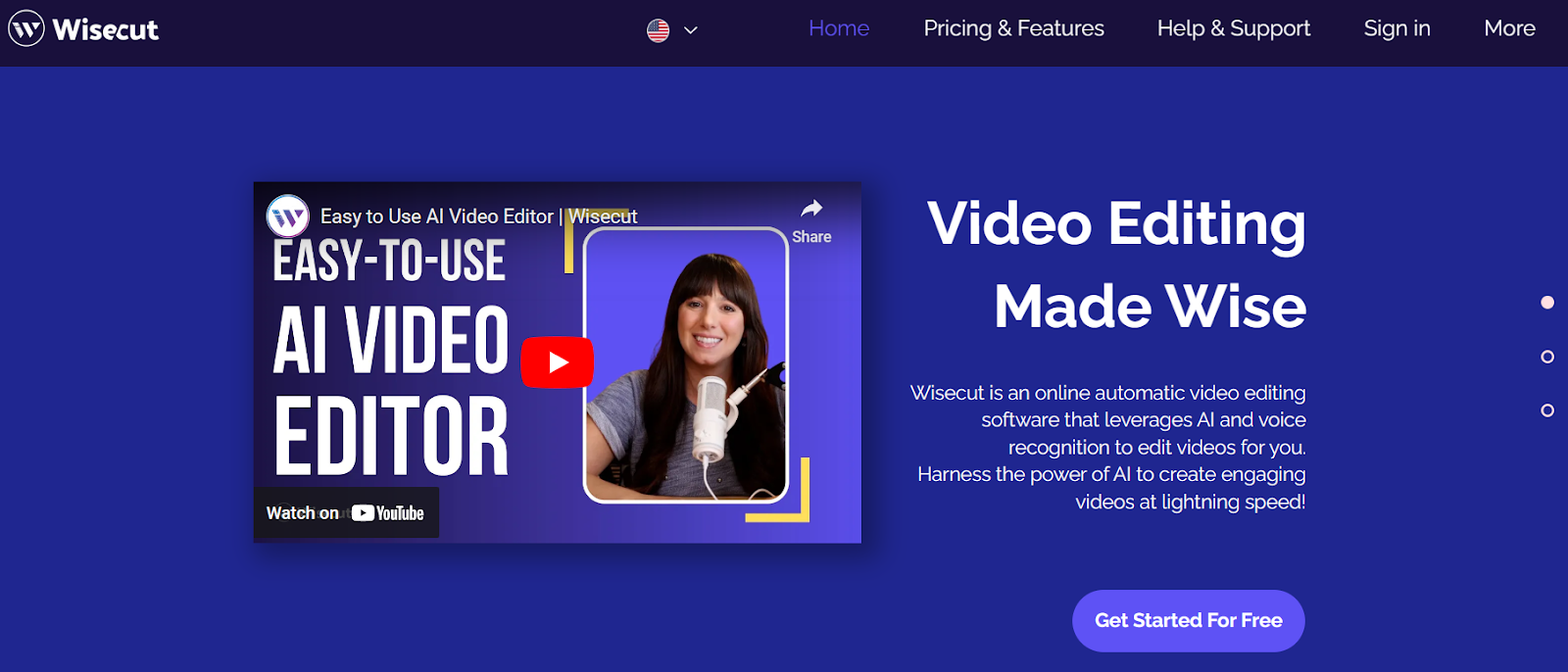Click the 'Video Editing Made Wise' headline

point(1116,264)
